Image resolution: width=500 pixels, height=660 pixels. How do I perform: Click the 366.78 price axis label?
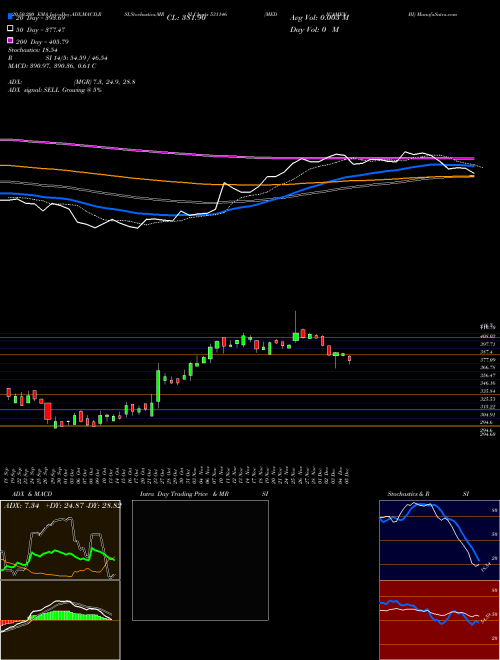click(487, 367)
